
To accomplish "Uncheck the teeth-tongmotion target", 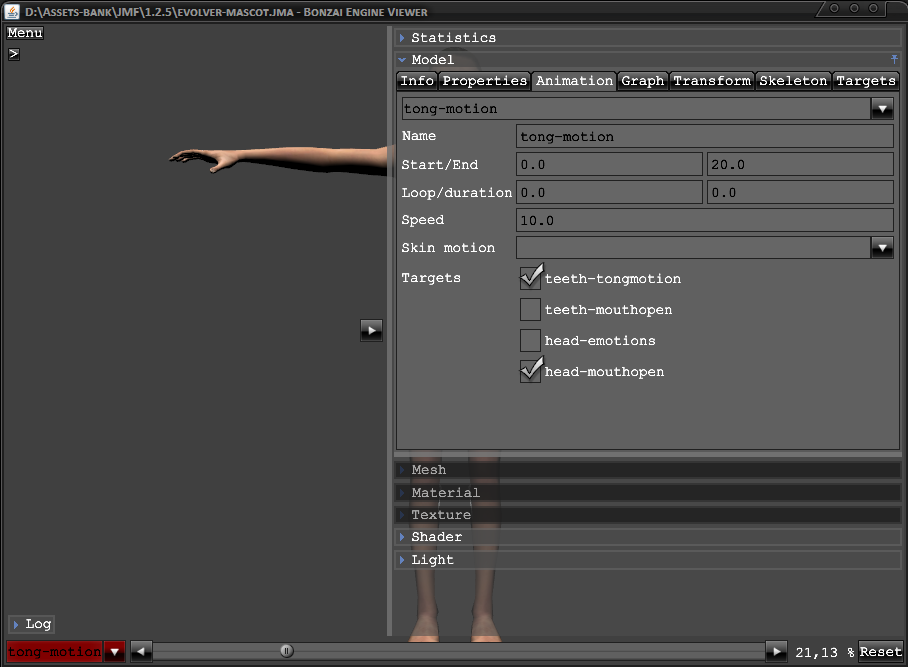I will (x=530, y=279).
